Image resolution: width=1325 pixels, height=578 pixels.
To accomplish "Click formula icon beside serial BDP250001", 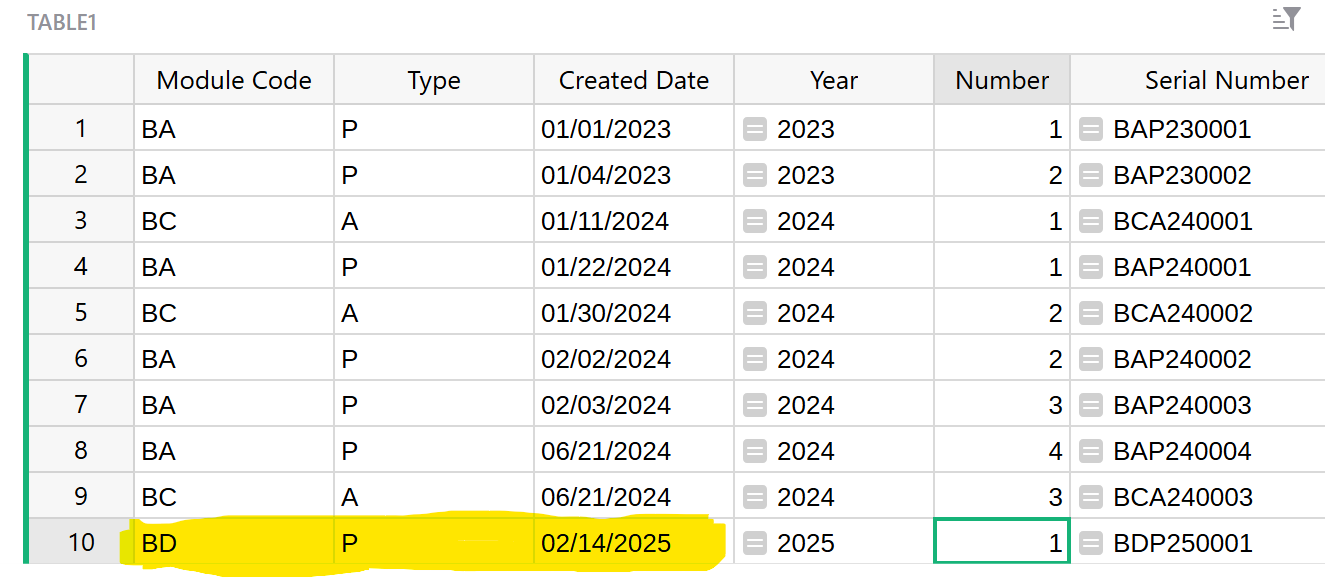I will pyautogui.click(x=1091, y=543).
